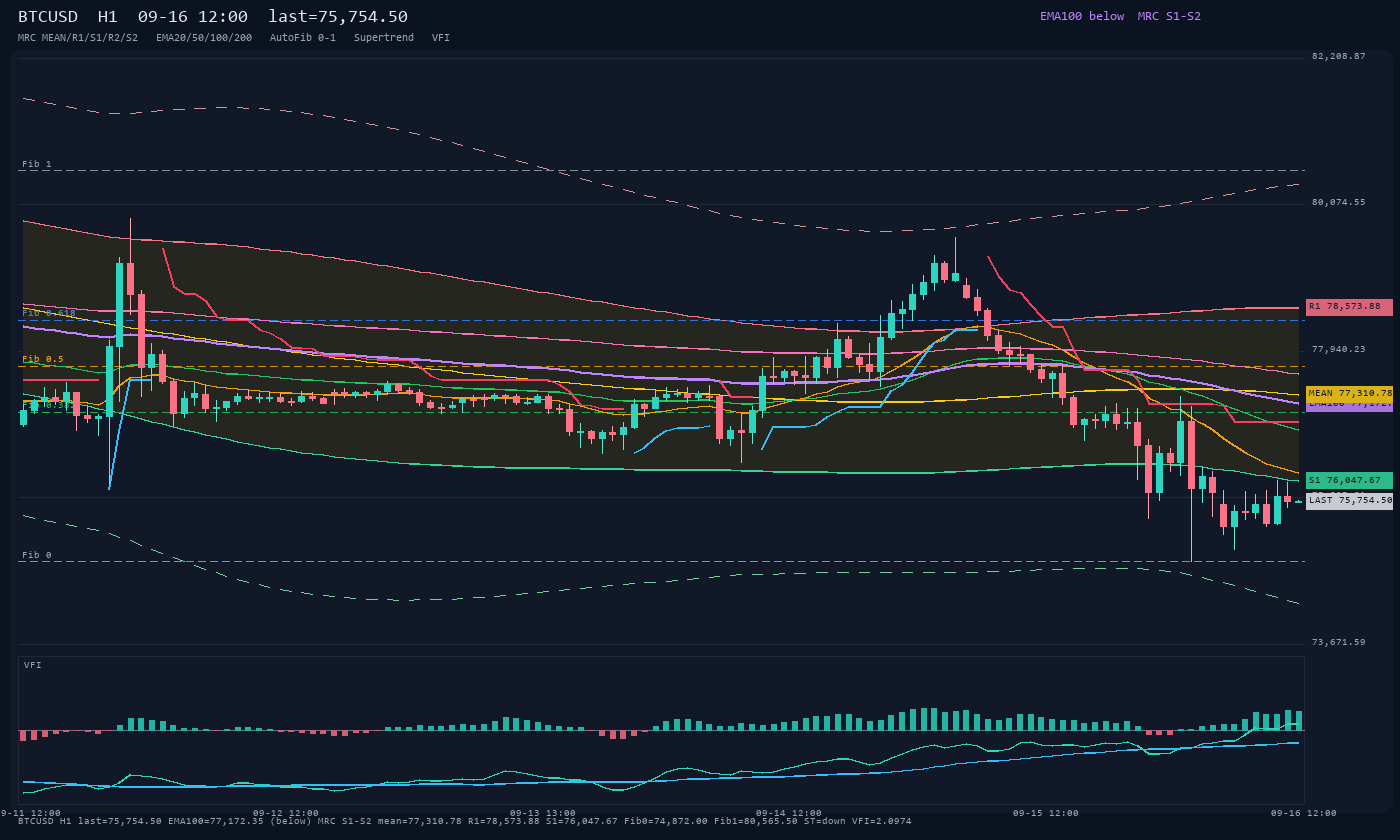Click the 09-14 12:00 time axis label

click(789, 813)
